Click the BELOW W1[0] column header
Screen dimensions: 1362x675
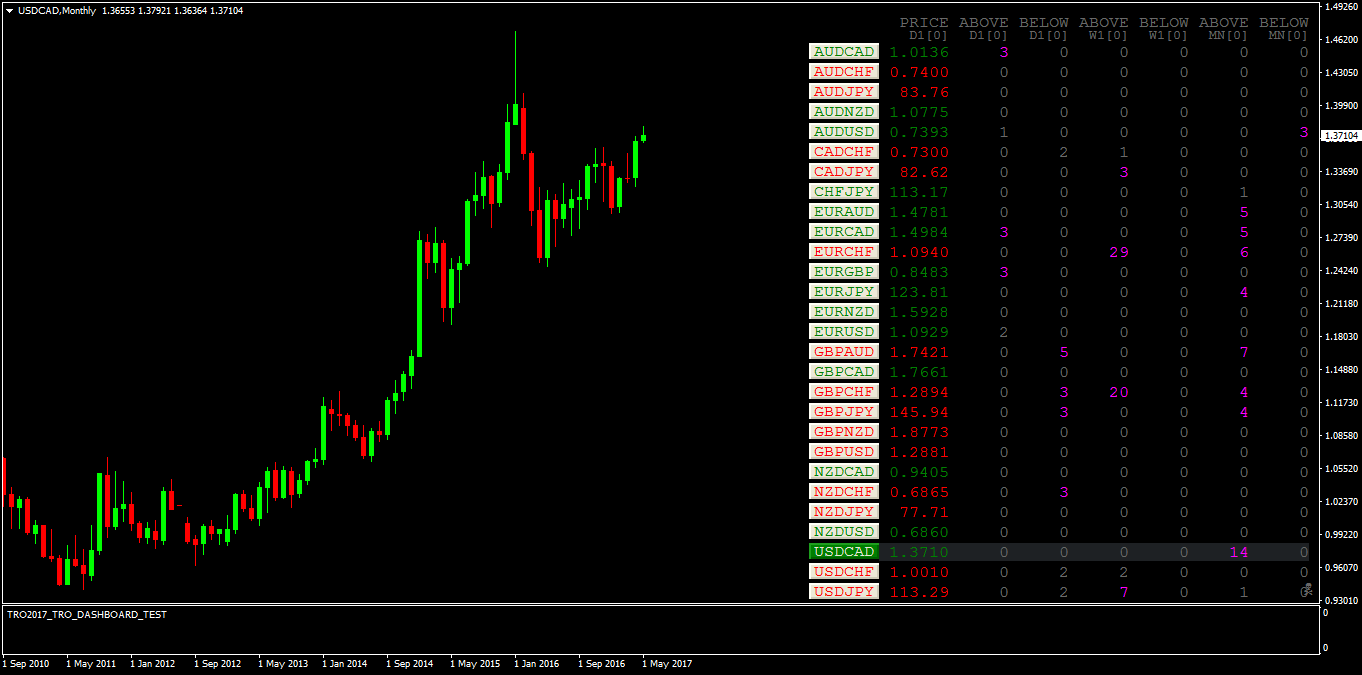pyautogui.click(x=1164, y=29)
